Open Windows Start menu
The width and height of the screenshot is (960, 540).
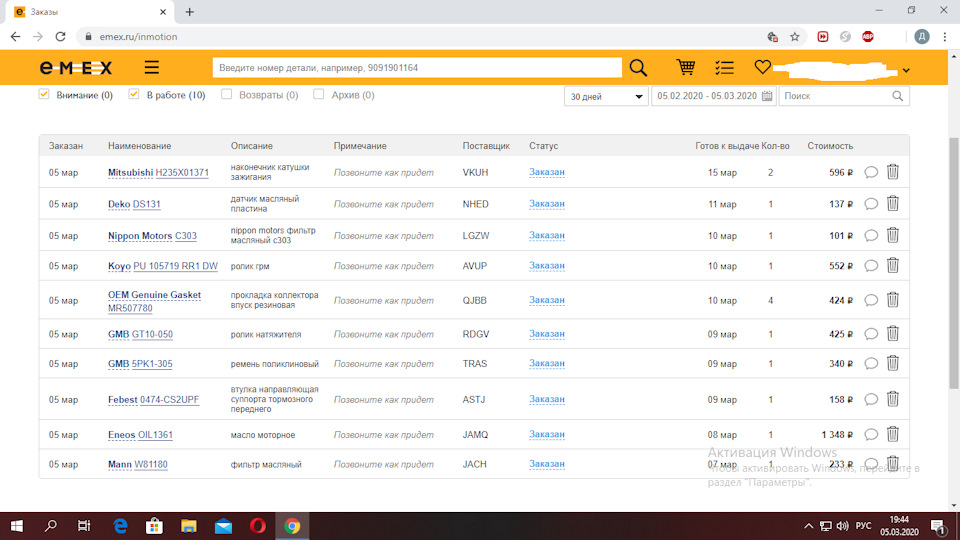click(17, 526)
